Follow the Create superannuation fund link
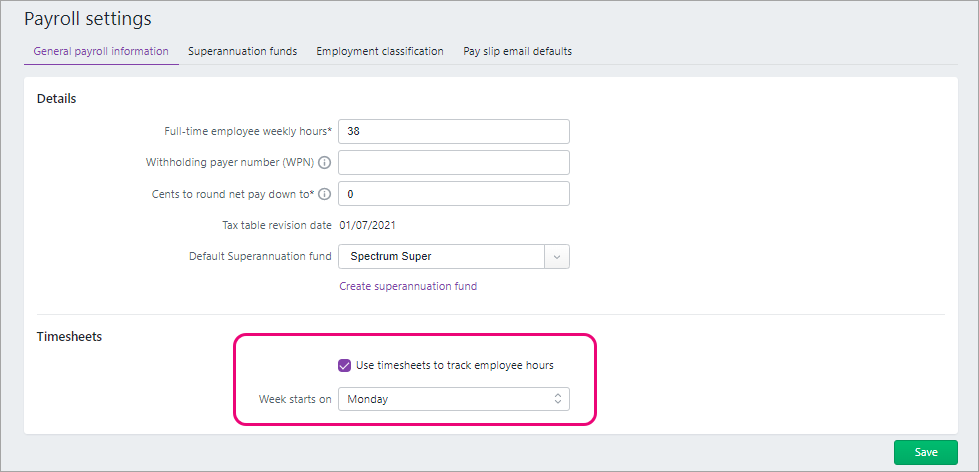The width and height of the screenshot is (979, 472). click(x=408, y=286)
